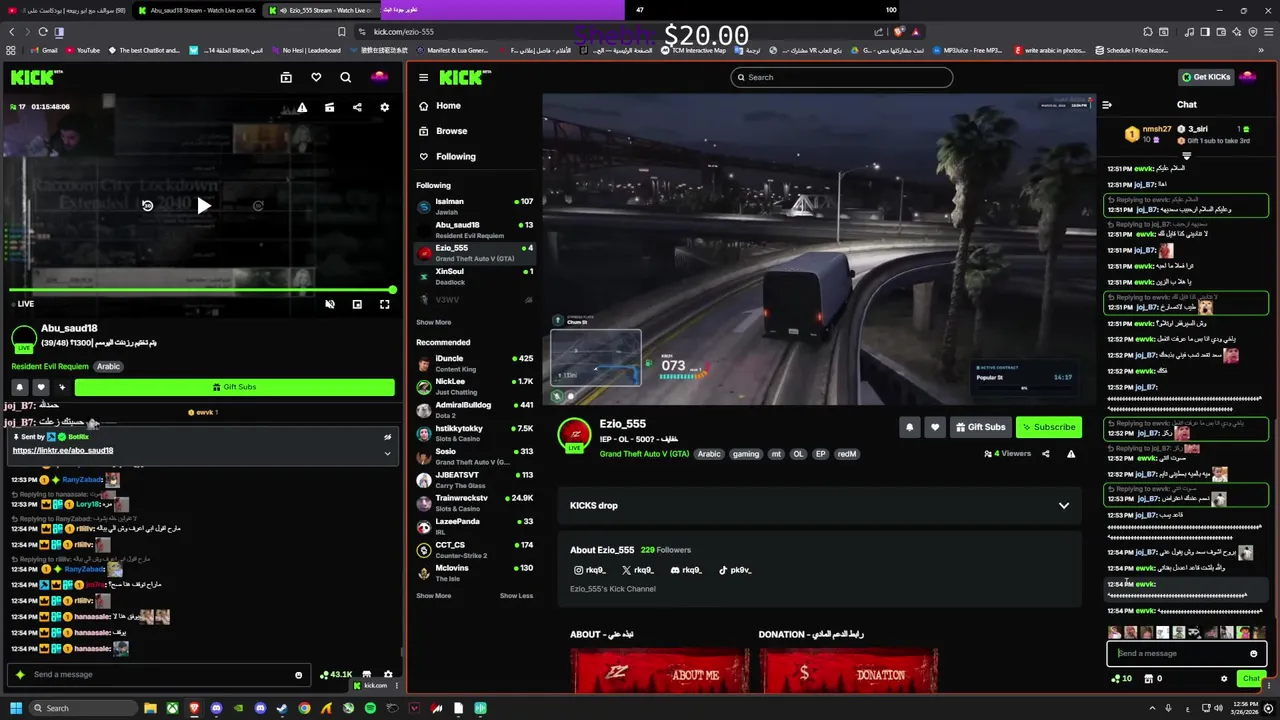Image resolution: width=1280 pixels, height=720 pixels.
Task: Open Windows Start button
Action: [16, 709]
